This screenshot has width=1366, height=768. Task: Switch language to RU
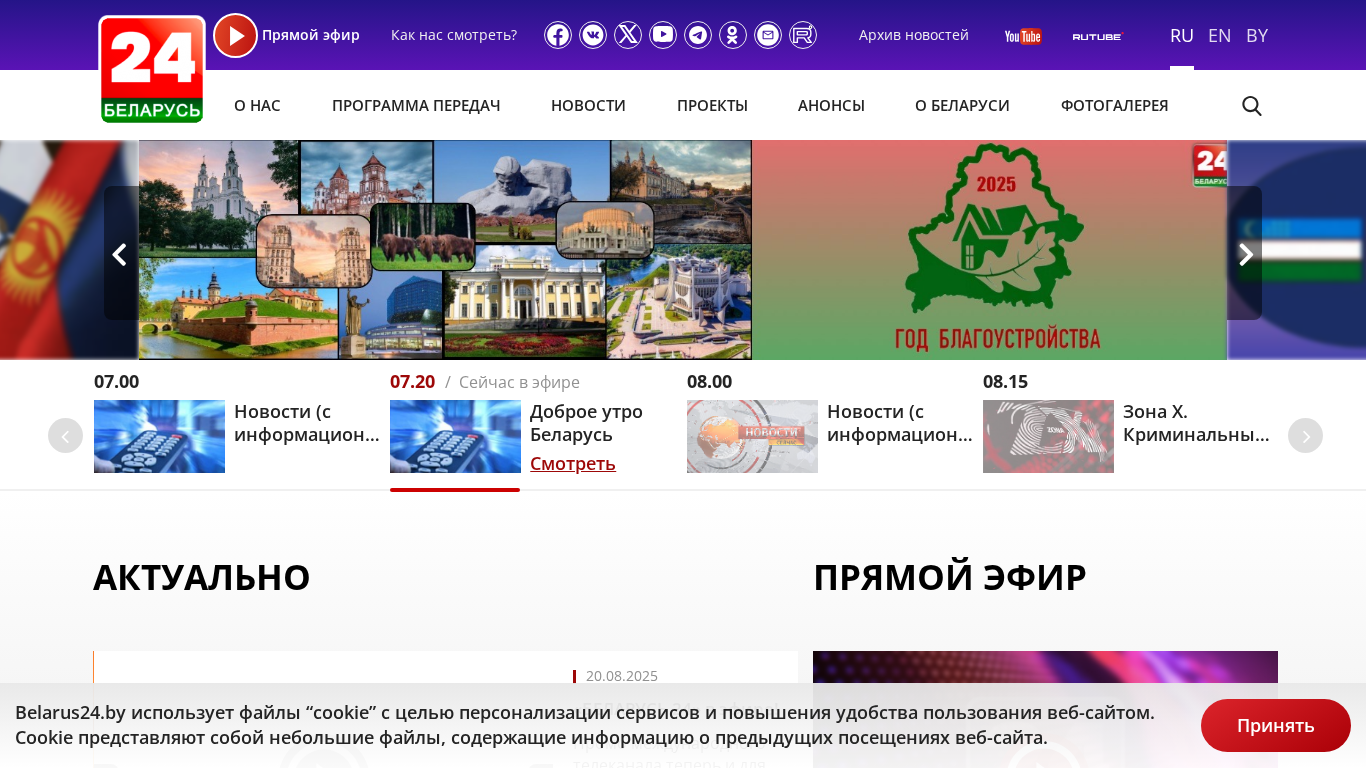click(x=1182, y=36)
